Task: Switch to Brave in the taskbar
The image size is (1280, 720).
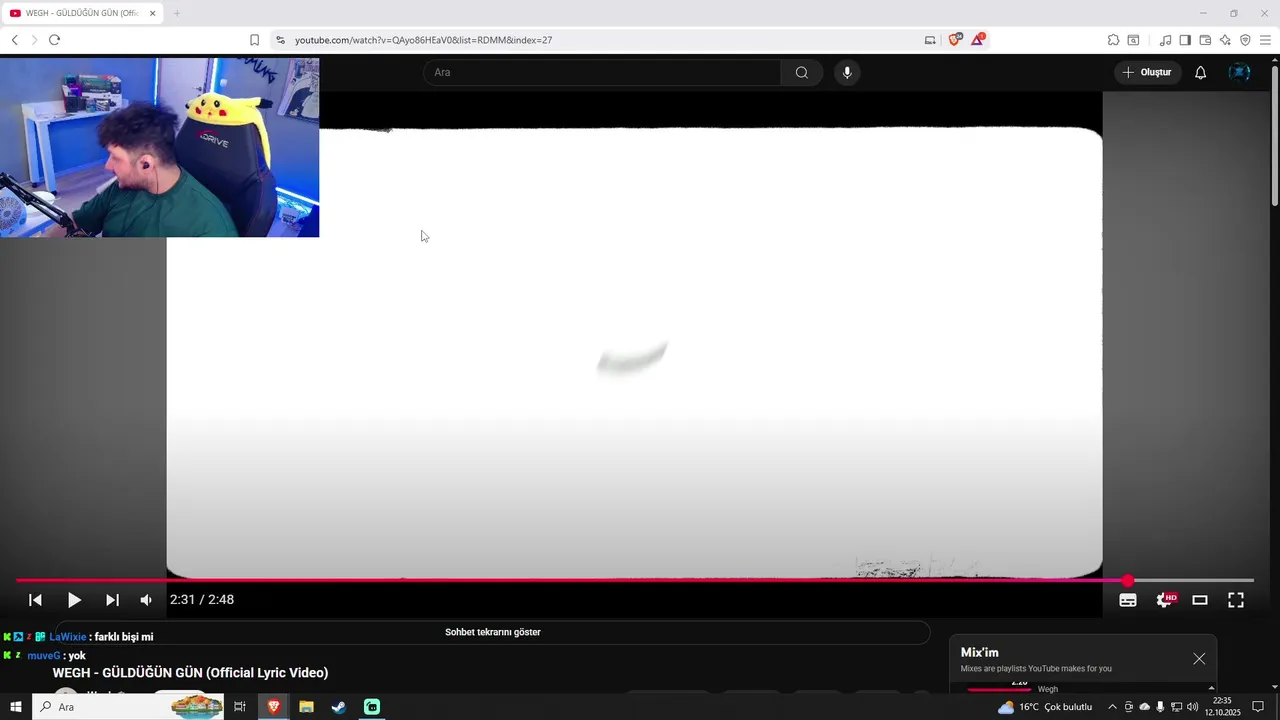Action: pyautogui.click(x=273, y=707)
